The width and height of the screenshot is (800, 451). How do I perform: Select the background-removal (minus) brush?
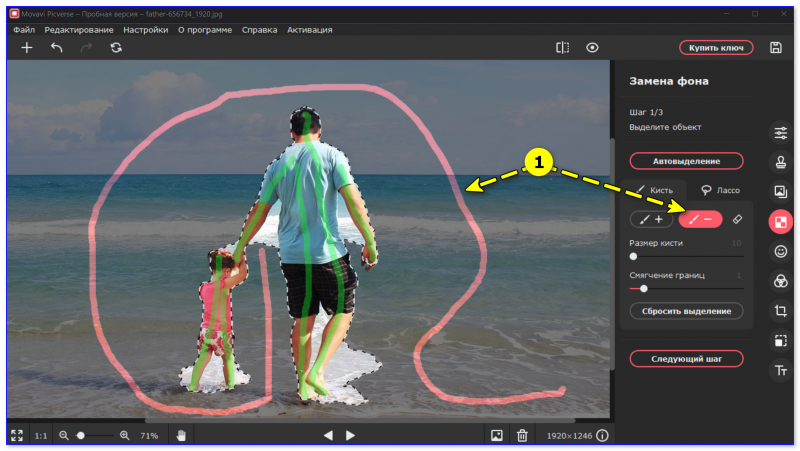coord(700,218)
